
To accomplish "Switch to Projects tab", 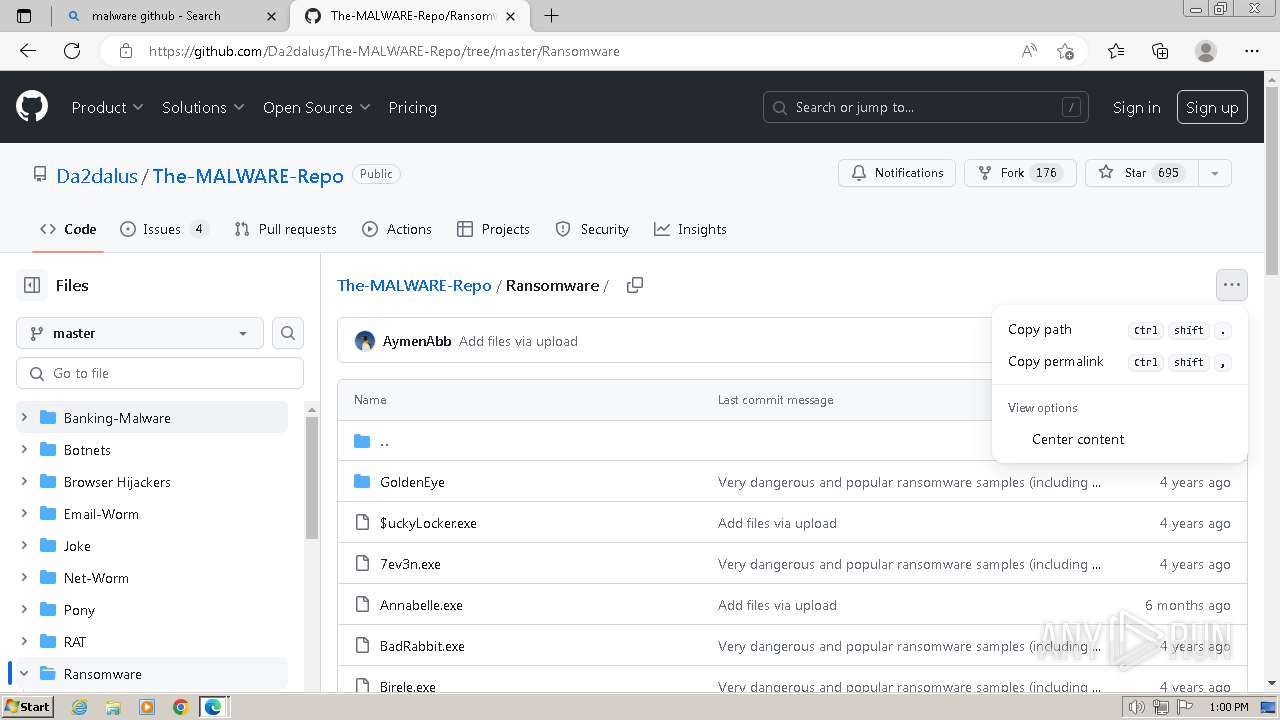I will coord(493,229).
